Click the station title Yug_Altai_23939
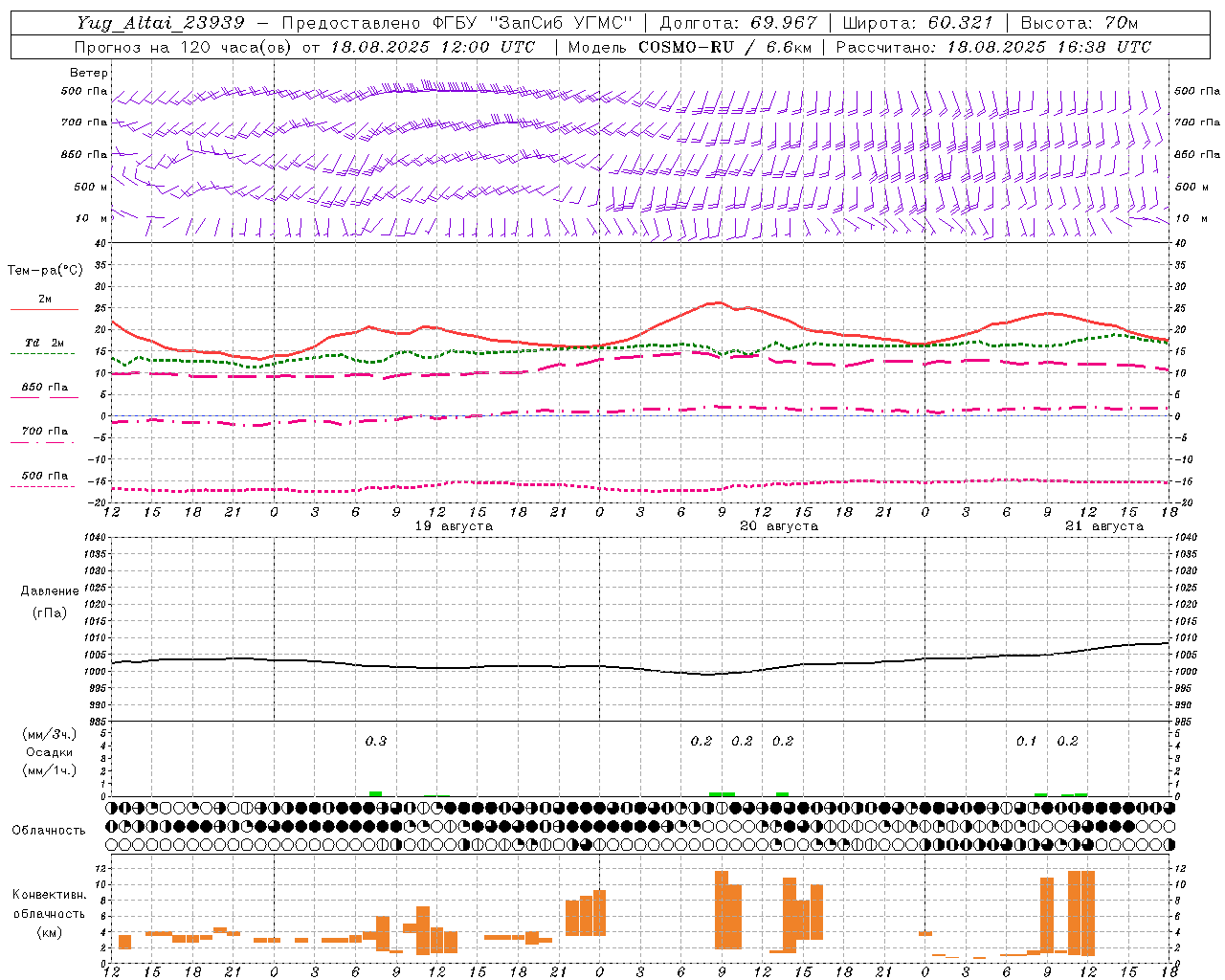Viewport: 1225px width, 980px height. [x=161, y=23]
